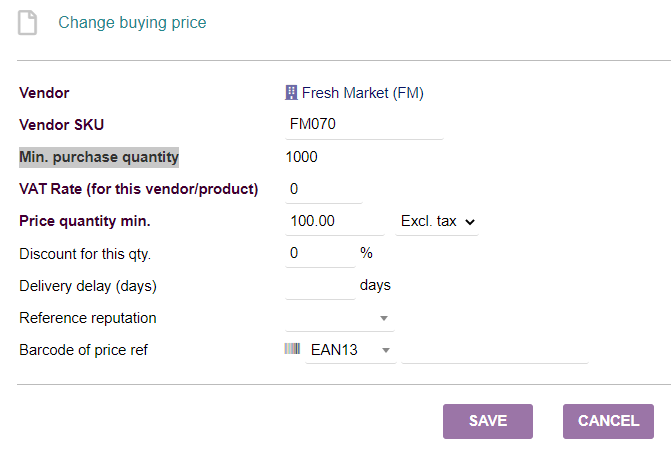Click the Change buying price title text
This screenshot has height=459, width=671.
[132, 22]
